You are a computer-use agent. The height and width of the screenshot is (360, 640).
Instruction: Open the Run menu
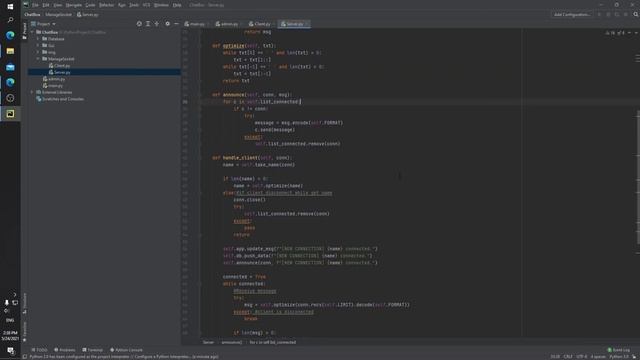(122, 5)
